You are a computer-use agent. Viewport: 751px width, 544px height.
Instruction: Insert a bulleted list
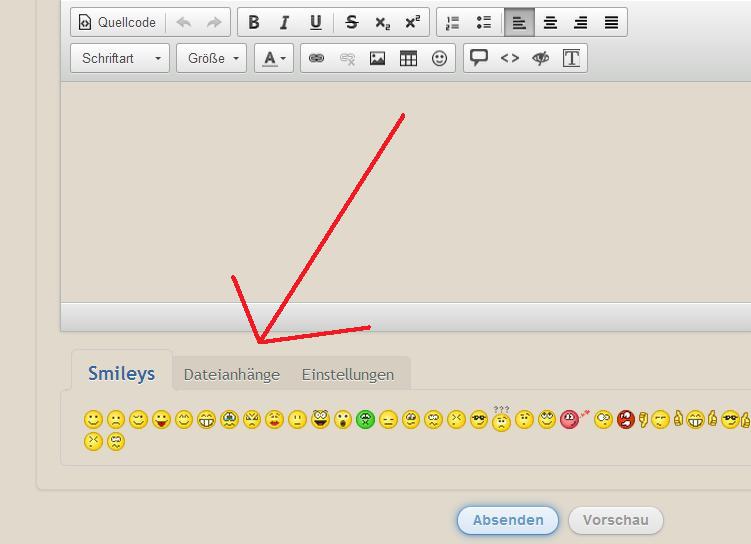coord(484,22)
